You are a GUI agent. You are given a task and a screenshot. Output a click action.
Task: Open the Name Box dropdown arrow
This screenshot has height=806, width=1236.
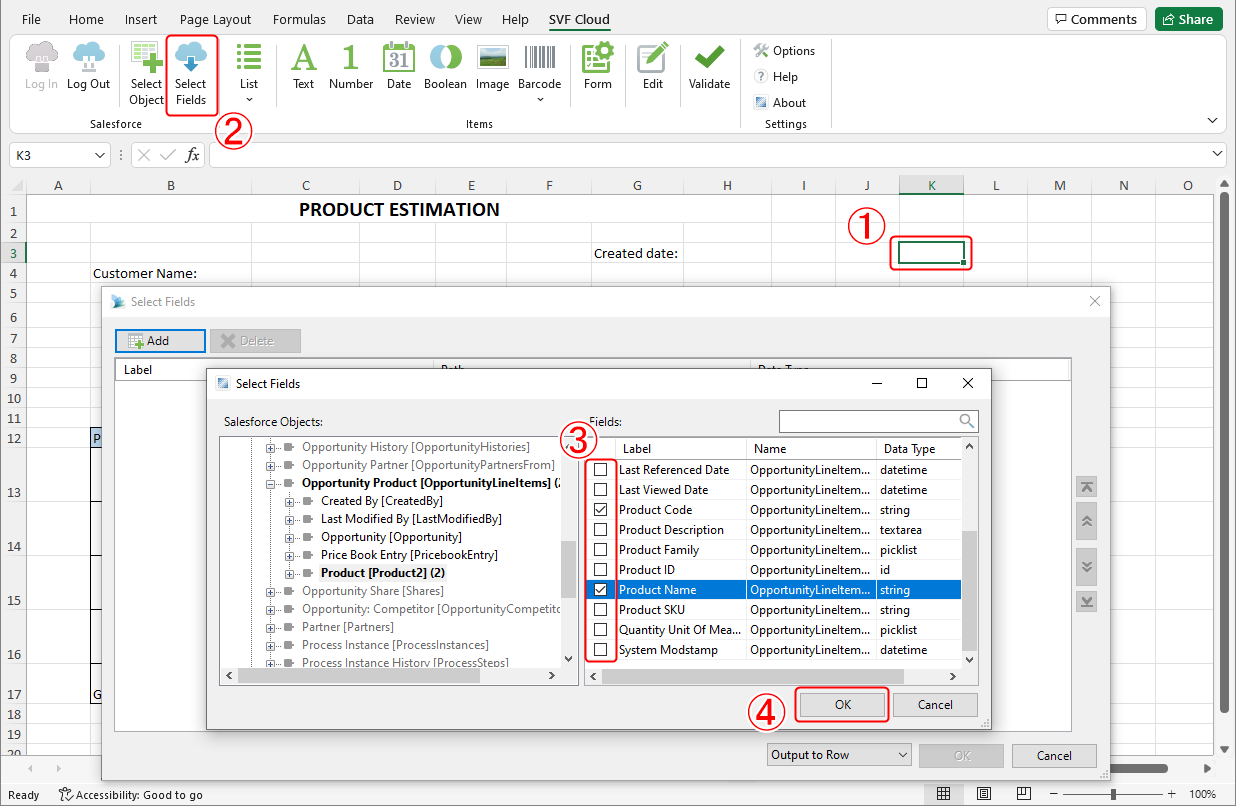coord(100,155)
